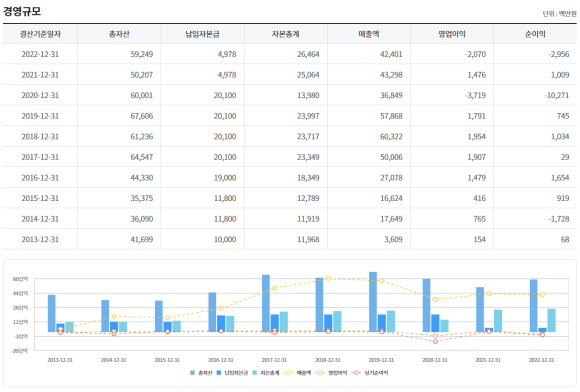Click the 총자산 table column header
Screen dimensions: 580x392
(x=119, y=34)
